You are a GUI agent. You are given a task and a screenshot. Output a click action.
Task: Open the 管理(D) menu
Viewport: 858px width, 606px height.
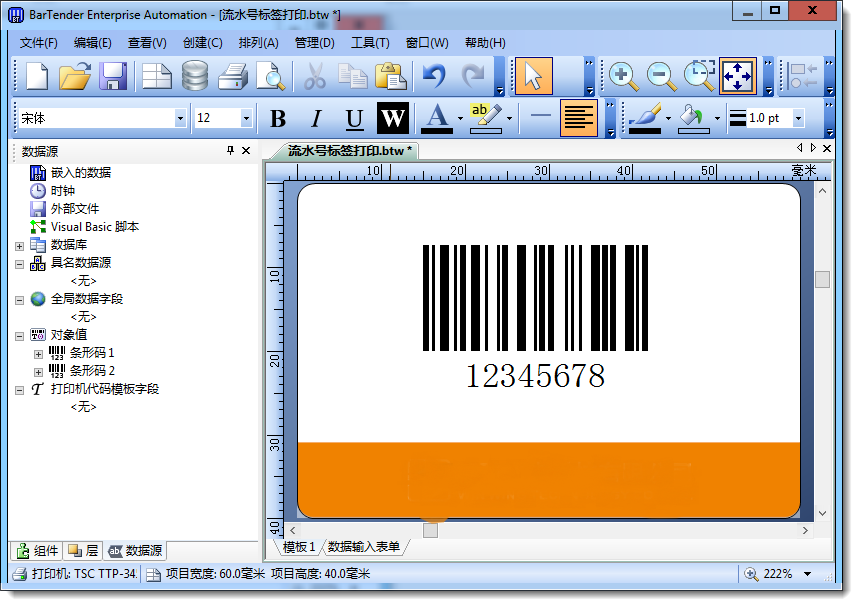tap(315, 43)
